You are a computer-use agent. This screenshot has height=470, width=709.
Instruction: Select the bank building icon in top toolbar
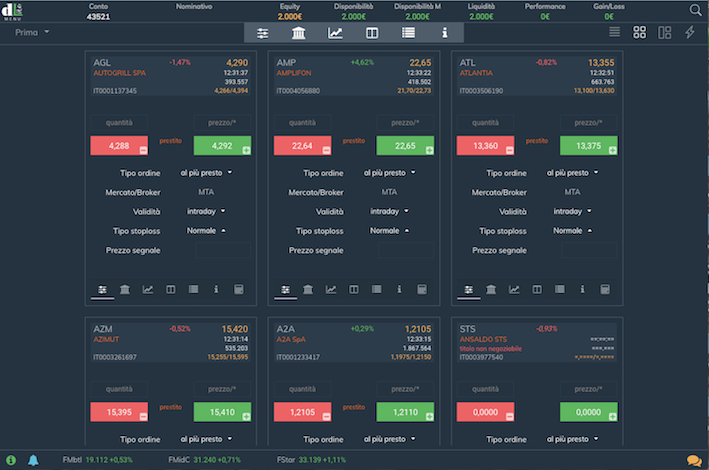point(298,33)
